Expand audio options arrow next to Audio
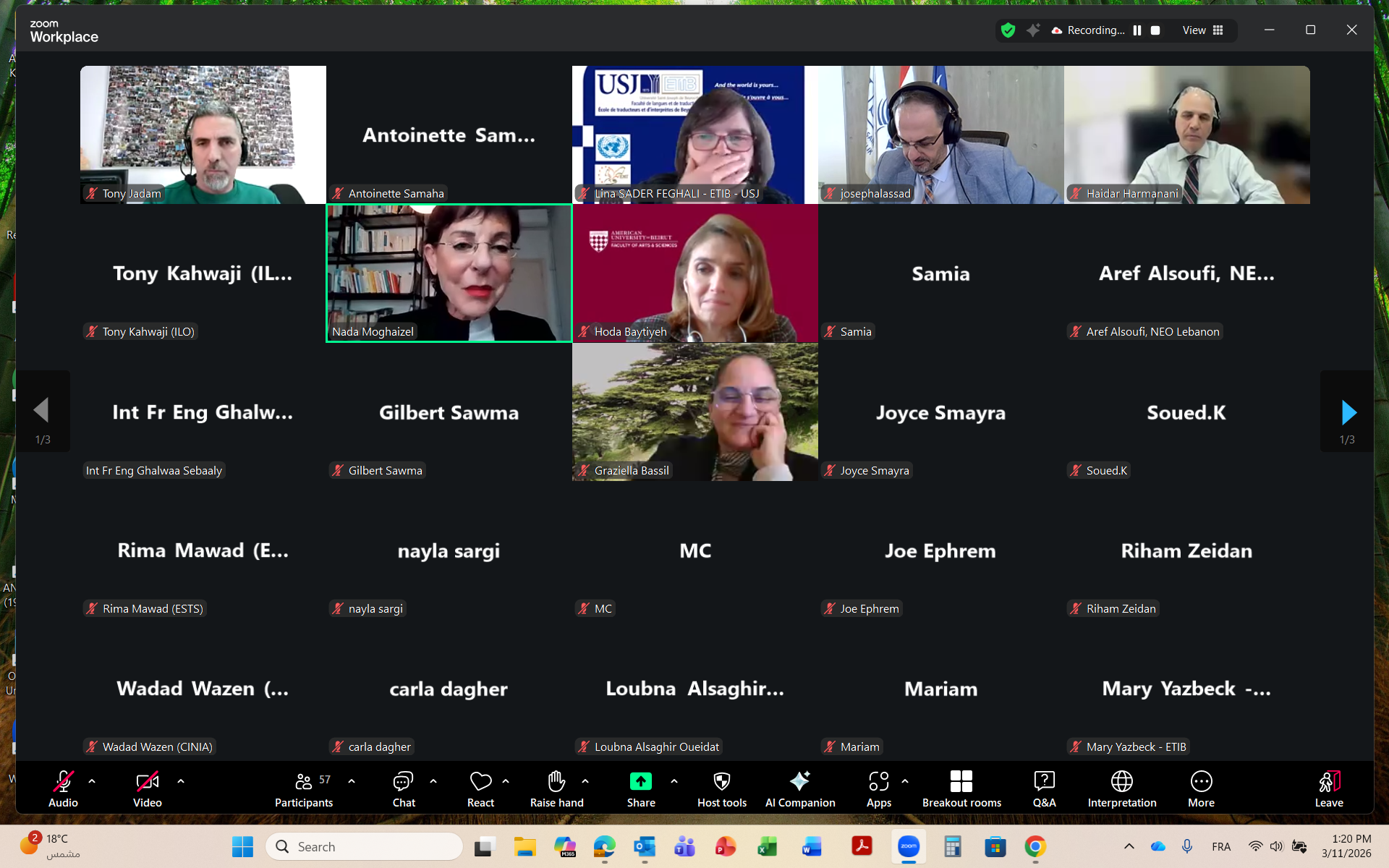 pyautogui.click(x=92, y=781)
